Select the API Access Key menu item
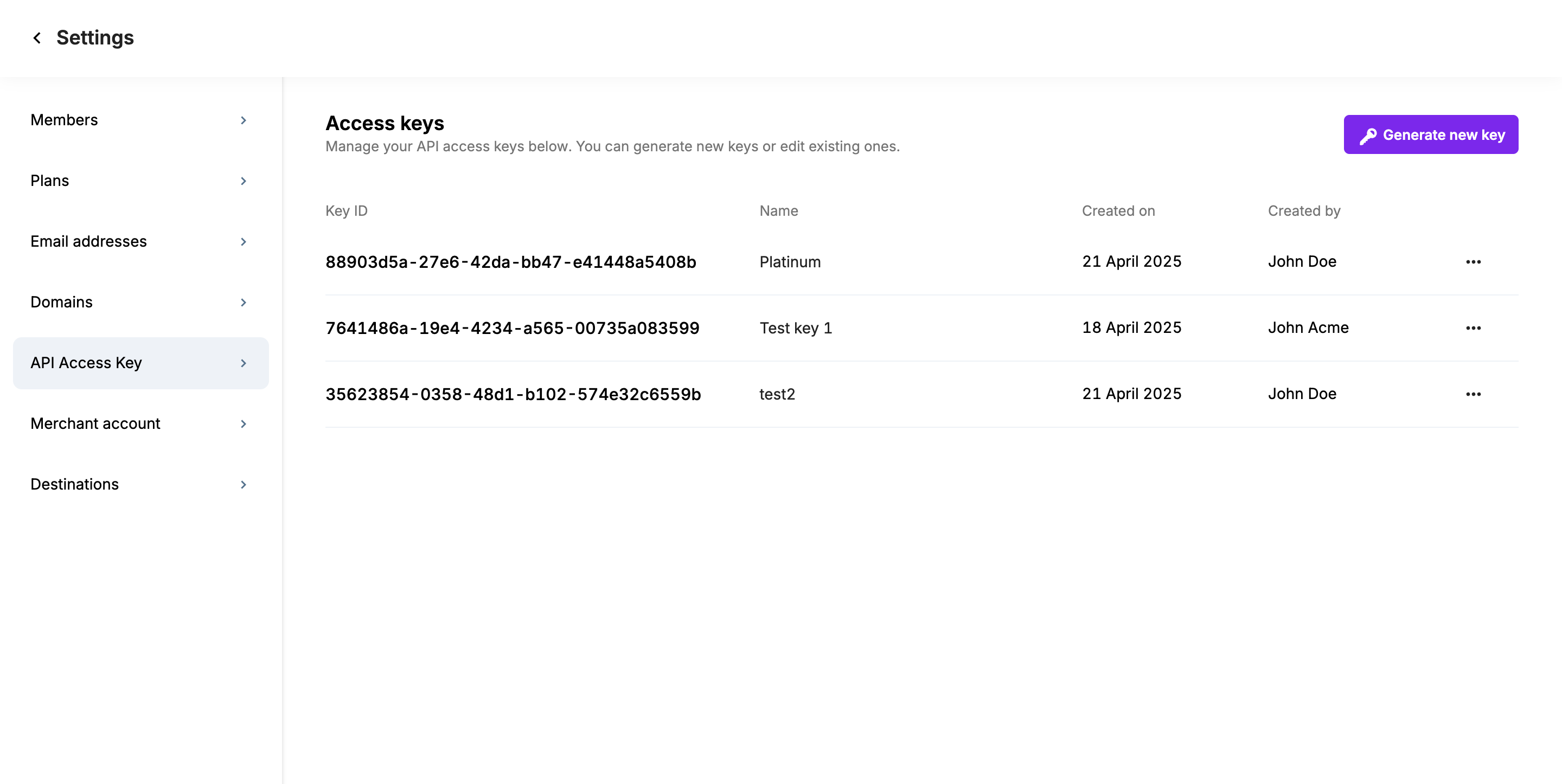This screenshot has height=784, width=1562. click(86, 363)
